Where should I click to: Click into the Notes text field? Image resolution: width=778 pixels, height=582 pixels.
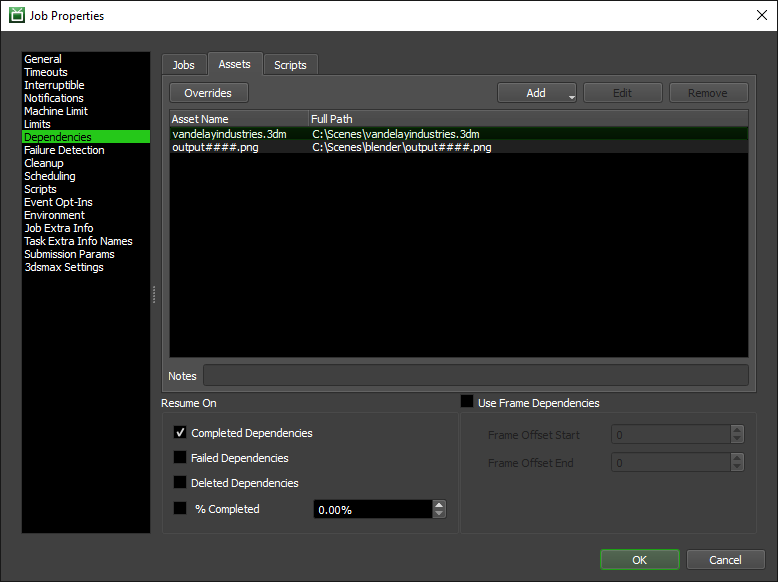(x=475, y=376)
